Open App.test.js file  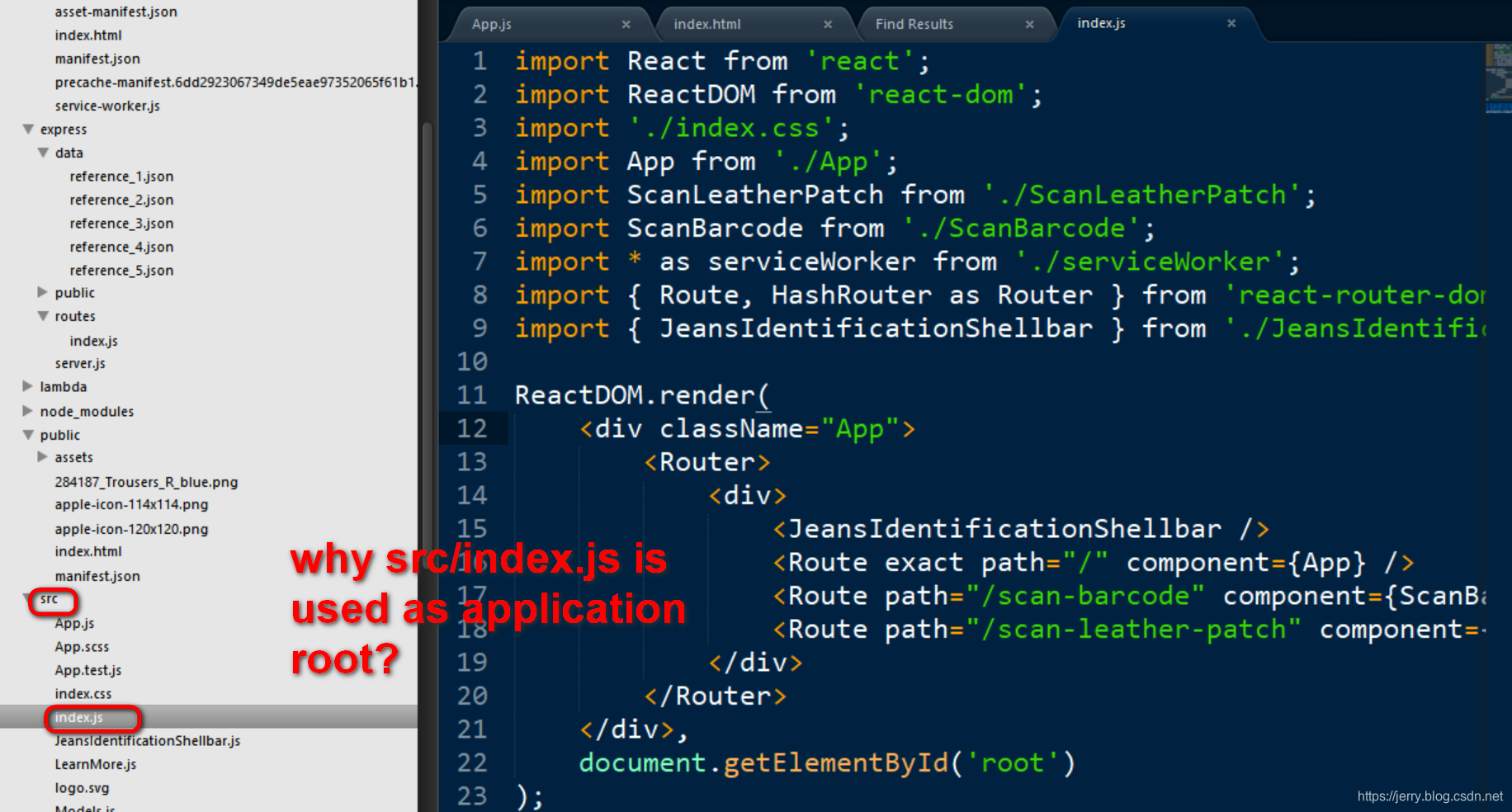(88, 670)
